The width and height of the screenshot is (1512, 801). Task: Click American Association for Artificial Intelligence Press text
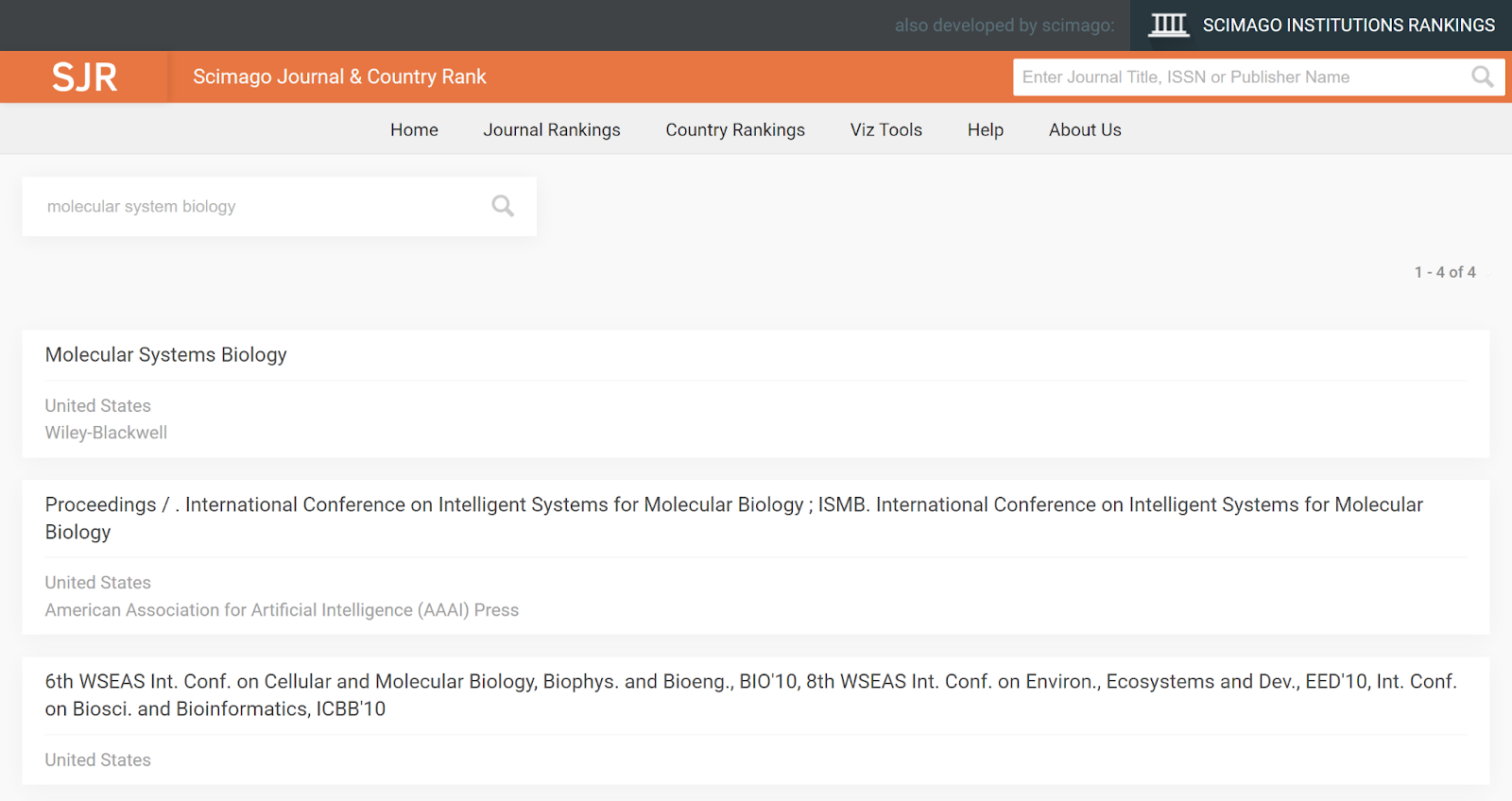pos(282,610)
